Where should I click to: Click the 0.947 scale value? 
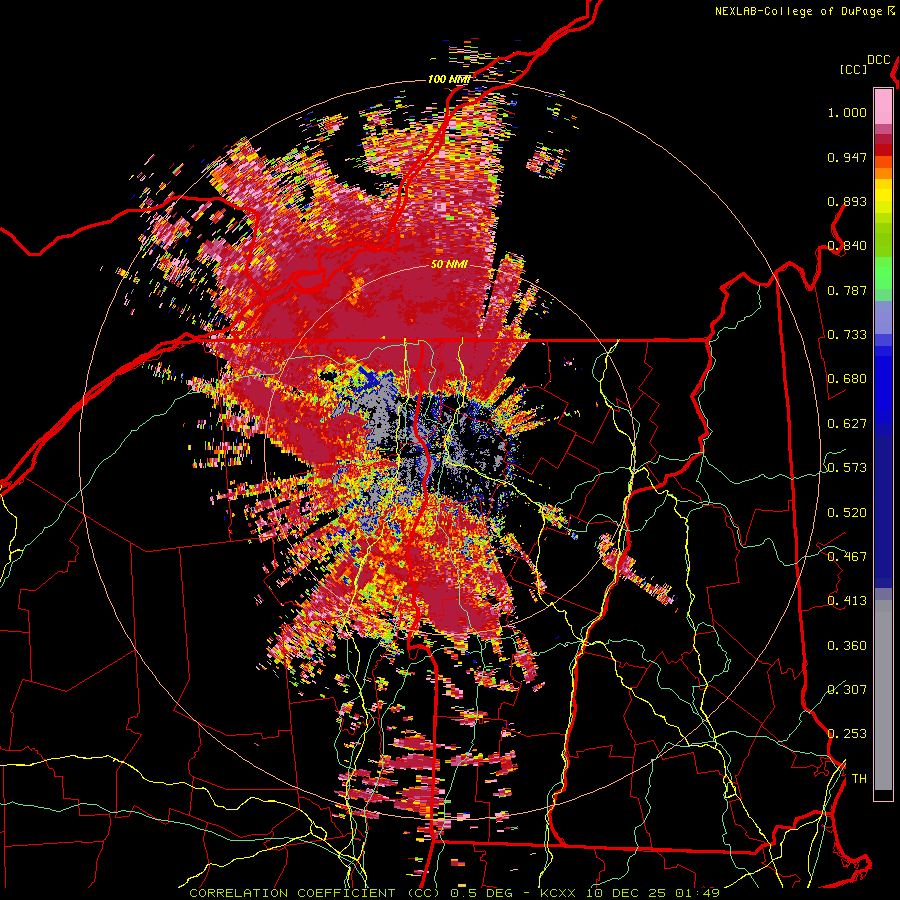847,157
